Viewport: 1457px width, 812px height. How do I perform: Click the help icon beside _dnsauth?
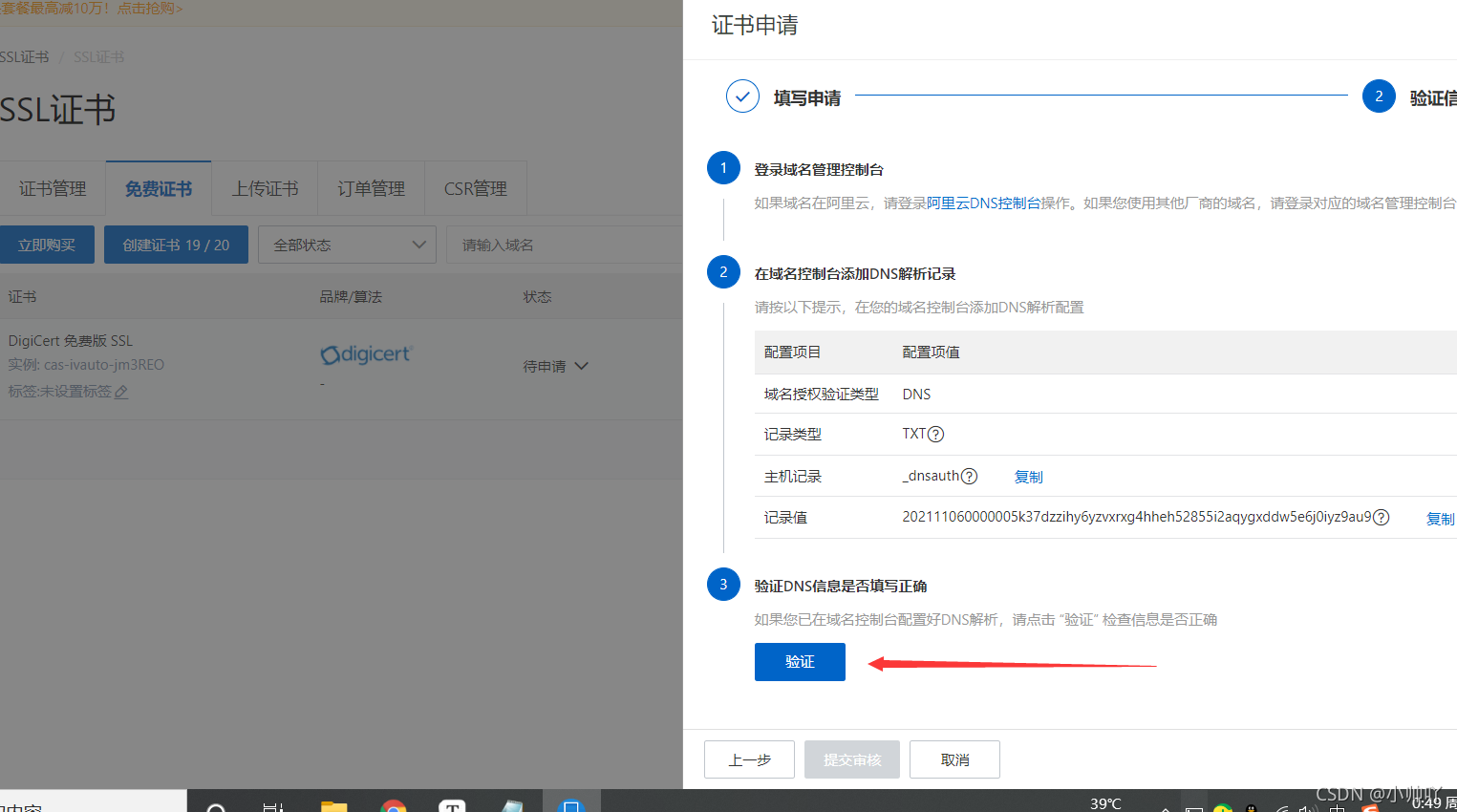[969, 476]
